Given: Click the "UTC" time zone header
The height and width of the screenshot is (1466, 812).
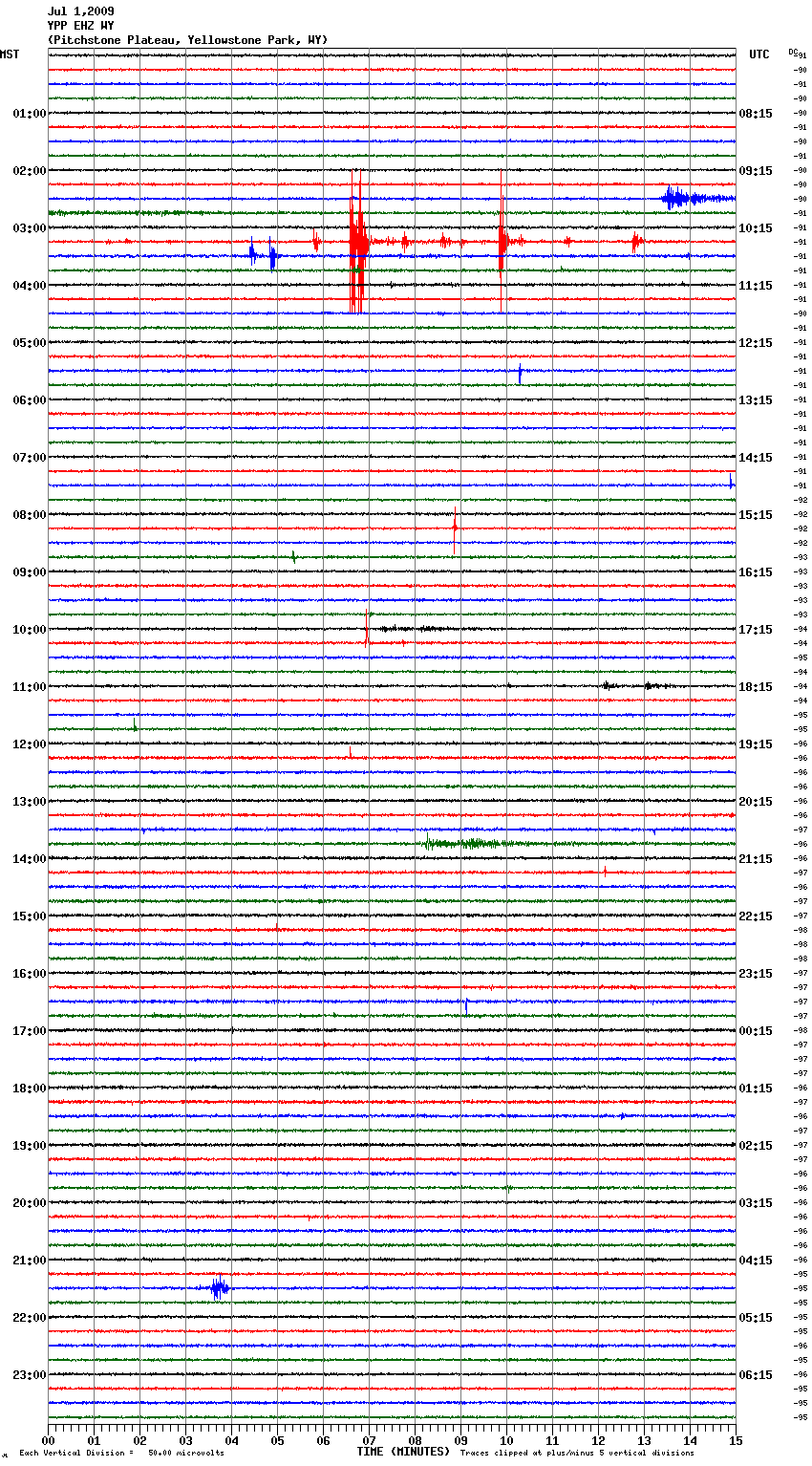Looking at the screenshot, I should (x=759, y=54).
